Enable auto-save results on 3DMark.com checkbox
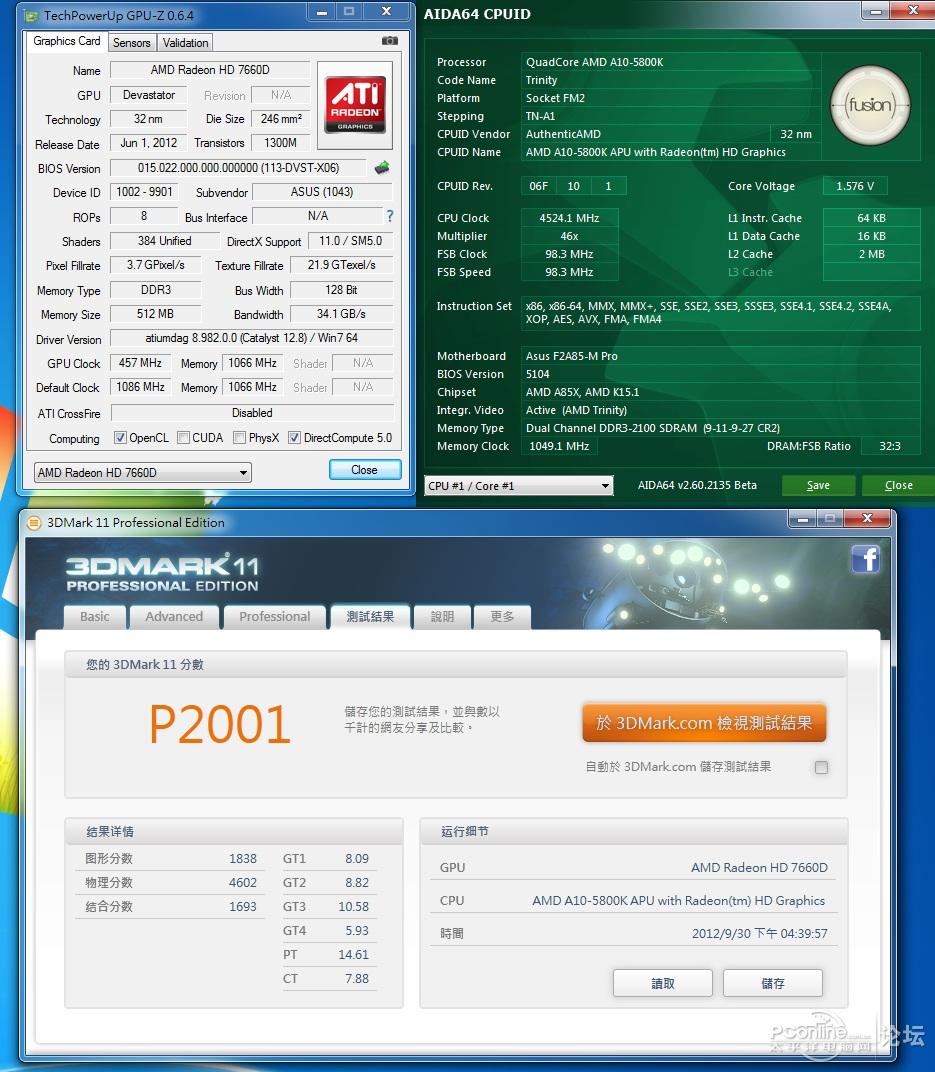935x1072 pixels. click(822, 767)
